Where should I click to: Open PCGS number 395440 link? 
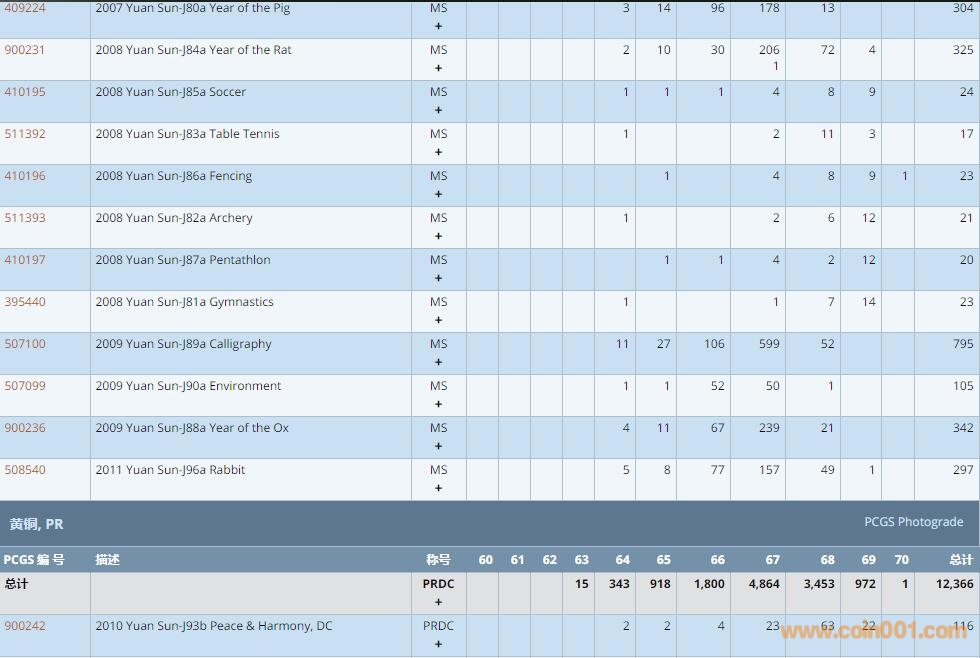pos(25,302)
